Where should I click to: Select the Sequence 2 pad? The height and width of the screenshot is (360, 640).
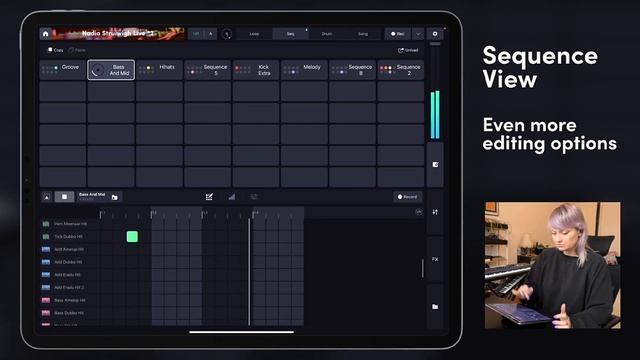pos(400,70)
